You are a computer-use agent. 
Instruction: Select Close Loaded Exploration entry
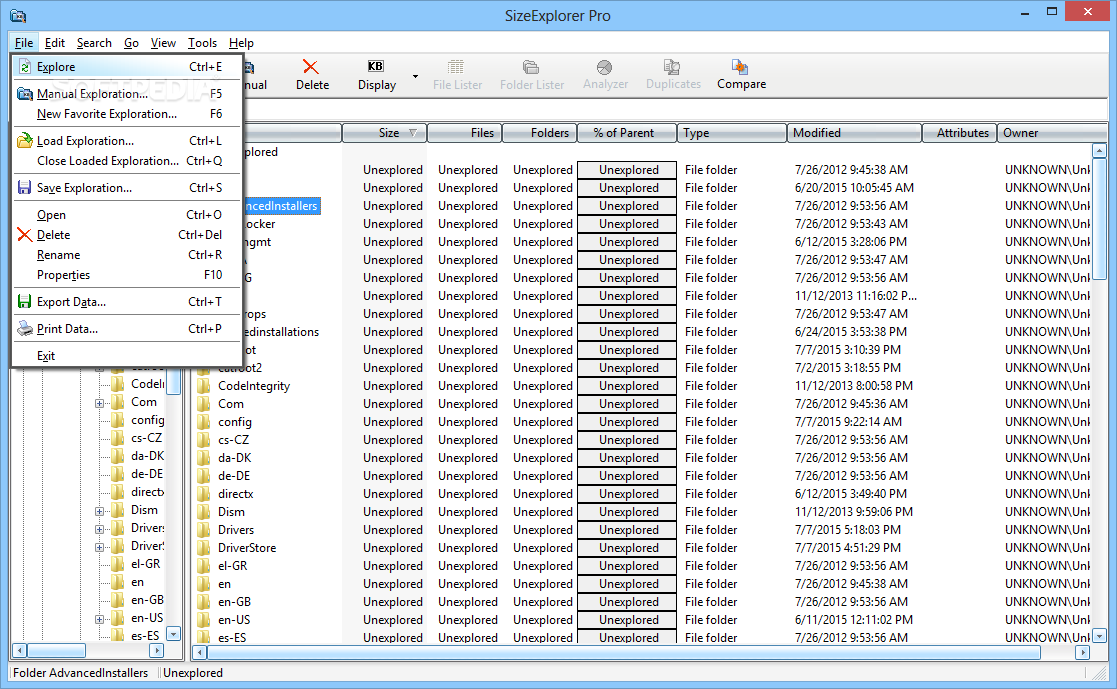(127, 161)
